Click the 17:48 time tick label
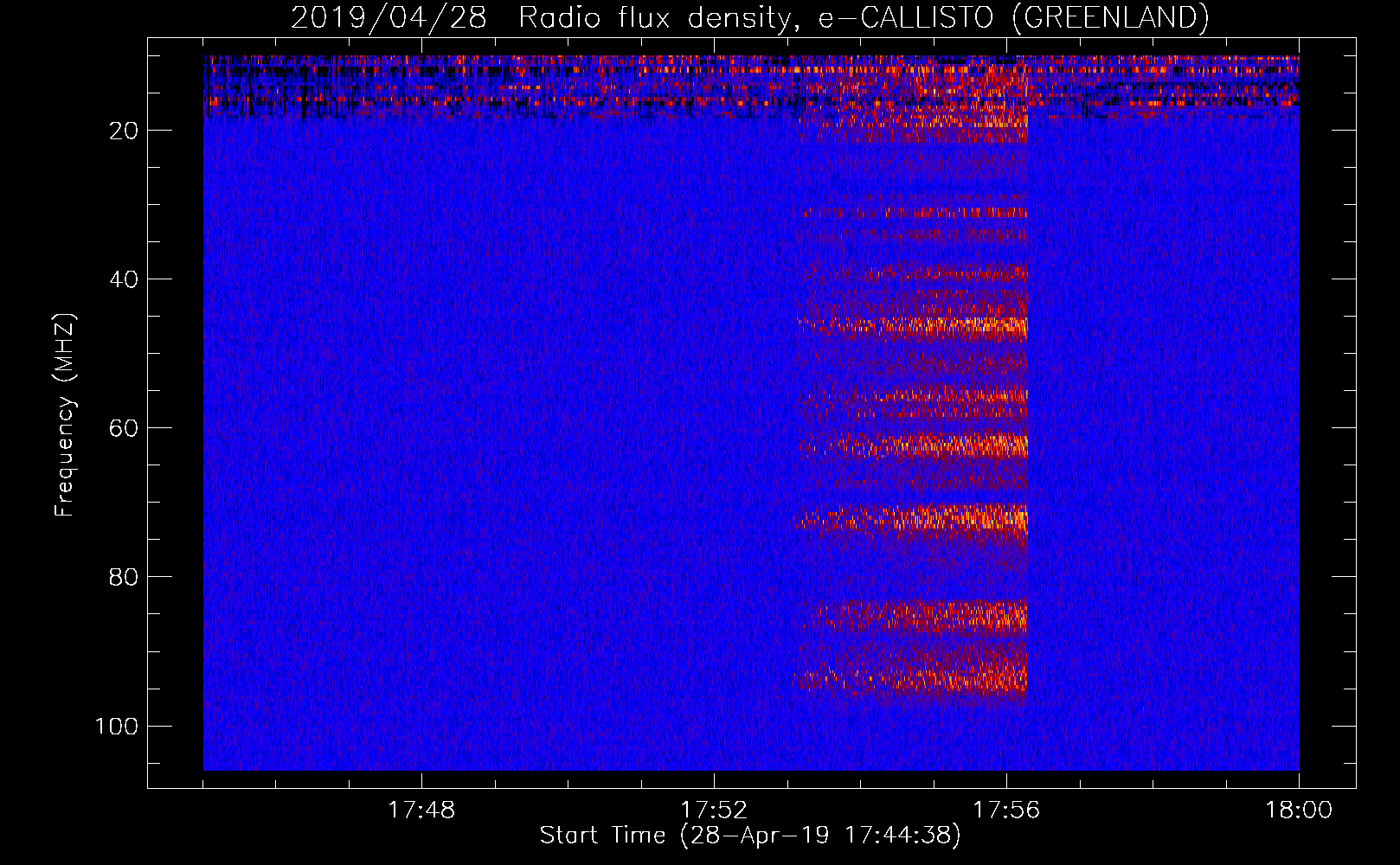The width and height of the screenshot is (1400, 865). [421, 811]
